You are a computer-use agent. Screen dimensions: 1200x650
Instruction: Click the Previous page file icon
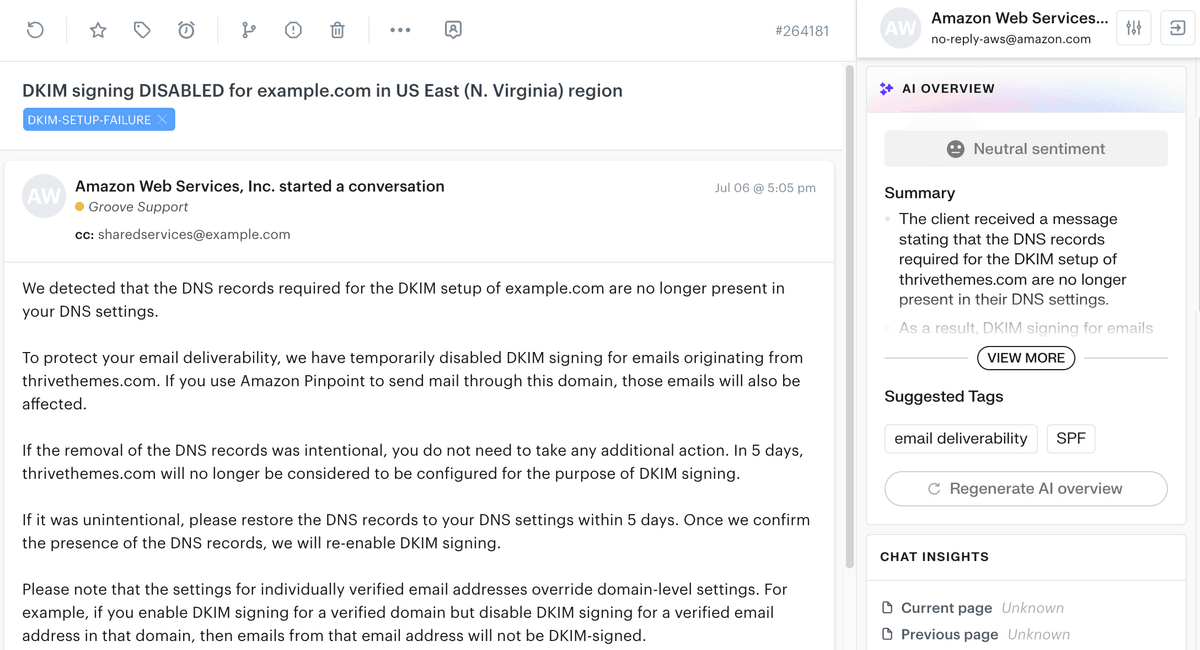887,634
